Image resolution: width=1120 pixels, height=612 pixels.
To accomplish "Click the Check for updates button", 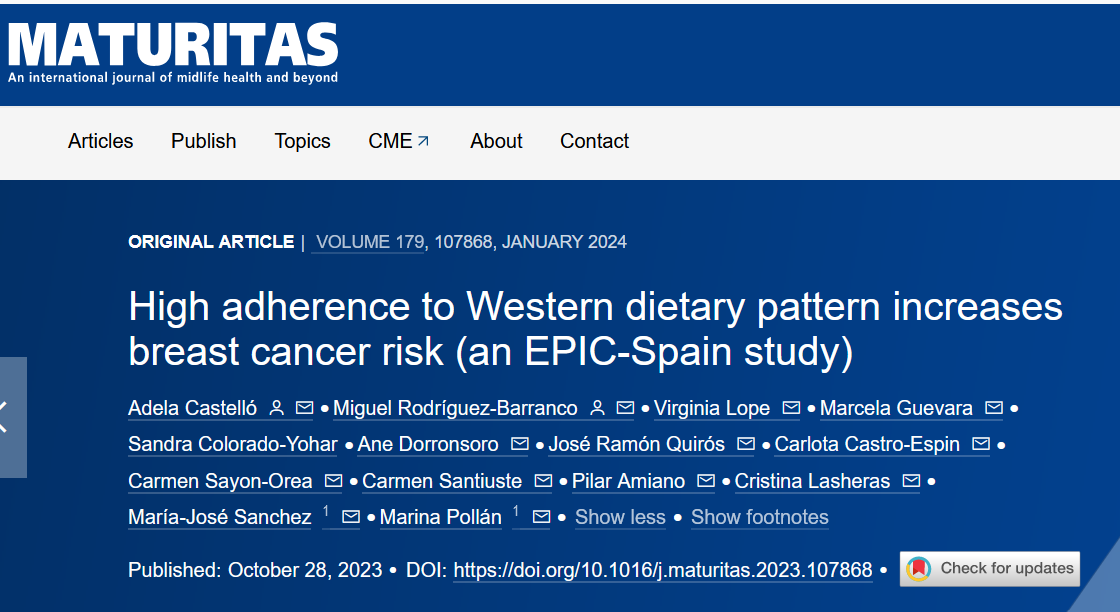I will 989,569.
